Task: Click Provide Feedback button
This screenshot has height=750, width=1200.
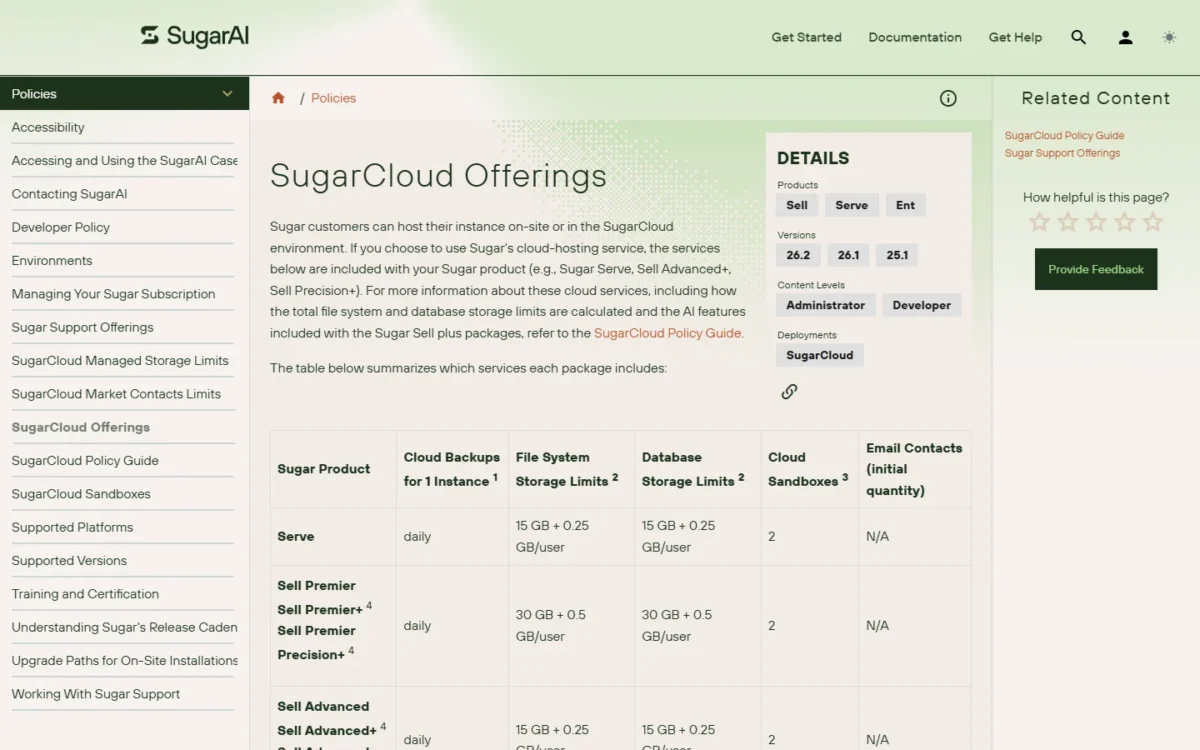Action: coord(1096,269)
